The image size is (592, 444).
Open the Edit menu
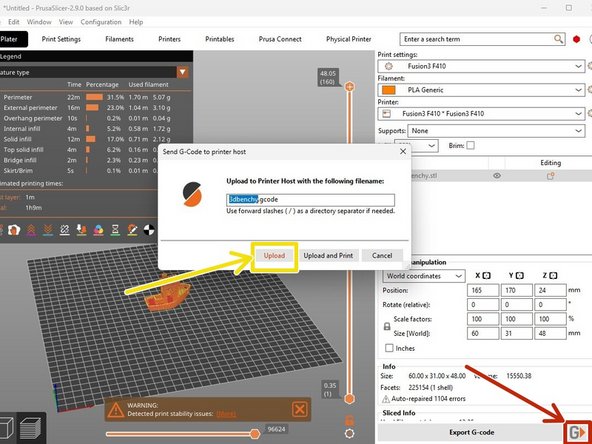click(14, 22)
